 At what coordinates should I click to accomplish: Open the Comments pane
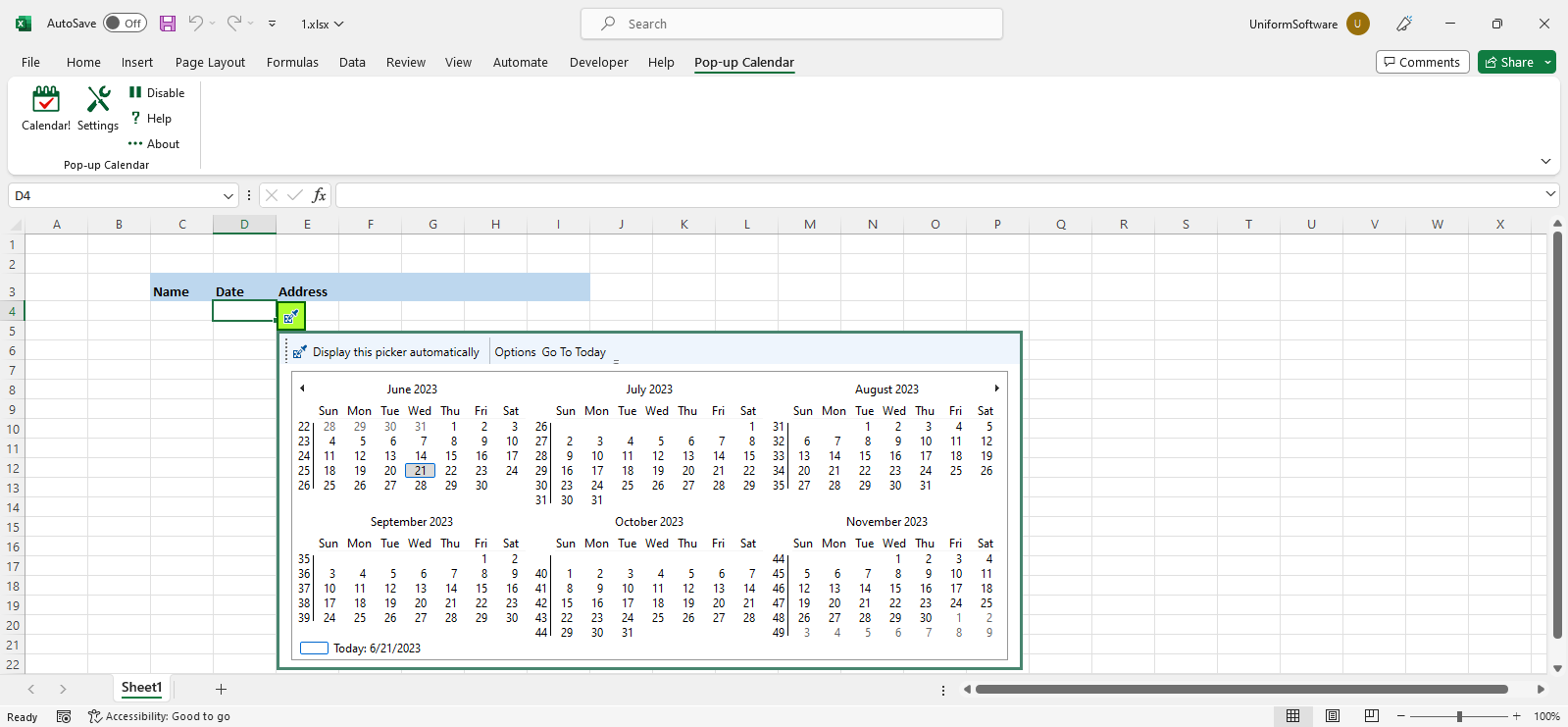[x=1422, y=62]
